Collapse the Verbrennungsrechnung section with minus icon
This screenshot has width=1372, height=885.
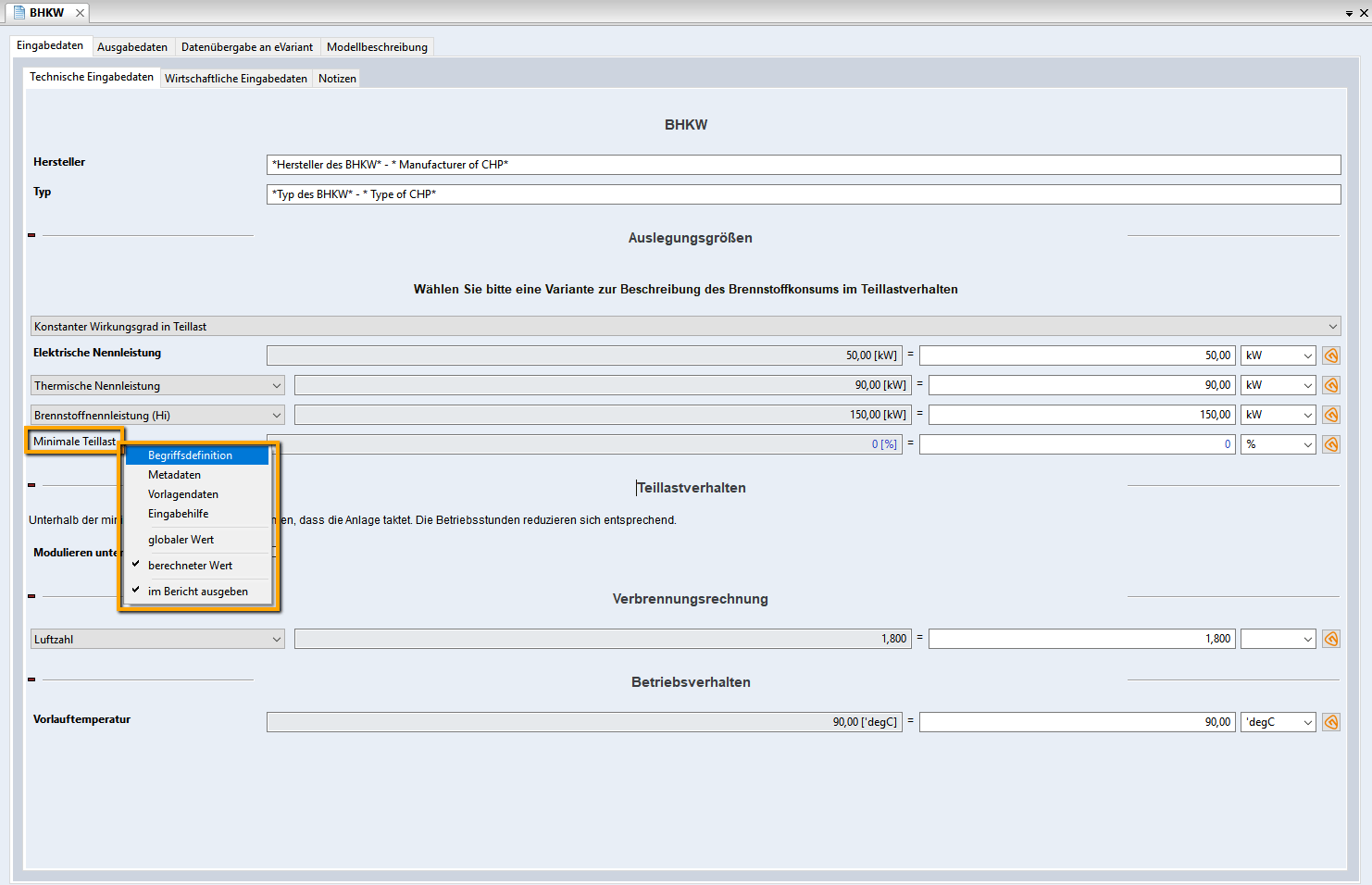(x=31, y=596)
